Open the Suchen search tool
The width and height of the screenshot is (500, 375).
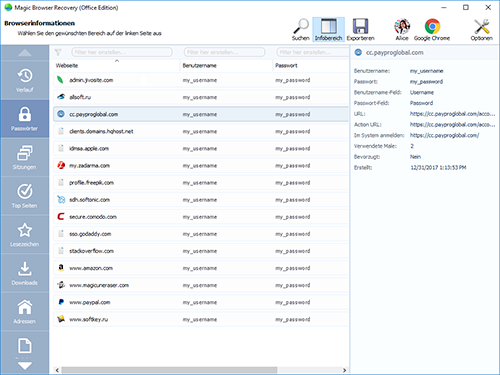coord(301,30)
